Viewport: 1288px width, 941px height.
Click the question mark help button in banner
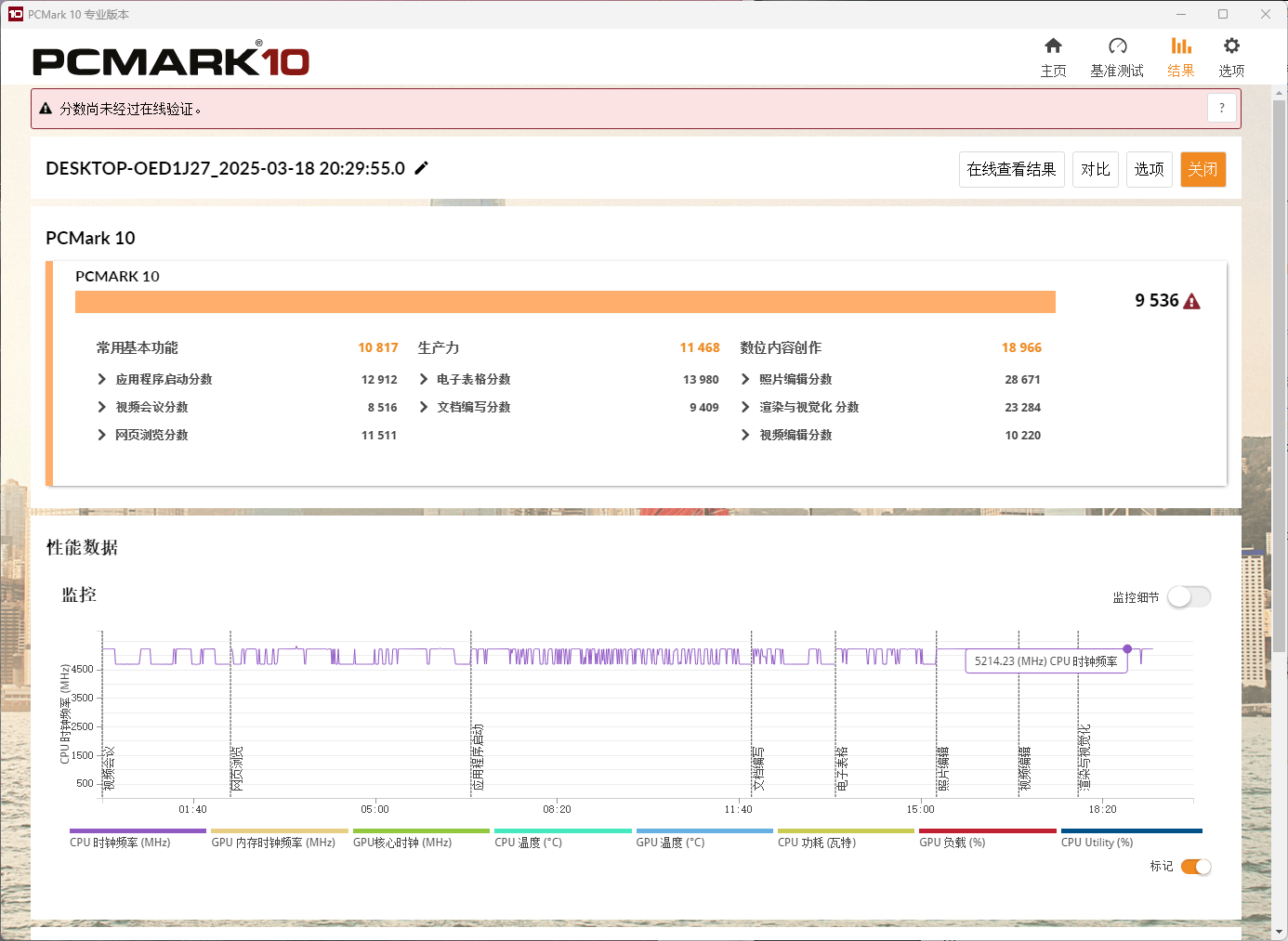[x=1222, y=108]
